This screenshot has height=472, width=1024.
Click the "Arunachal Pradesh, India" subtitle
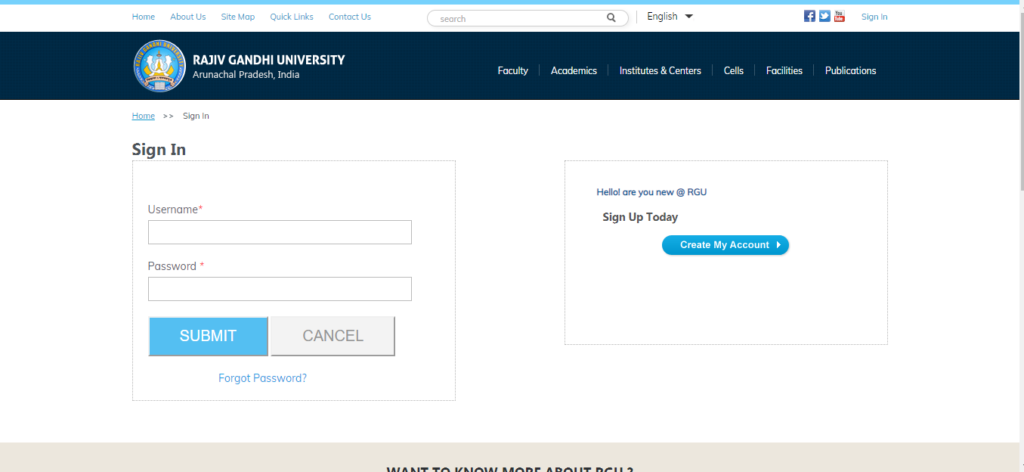246,75
